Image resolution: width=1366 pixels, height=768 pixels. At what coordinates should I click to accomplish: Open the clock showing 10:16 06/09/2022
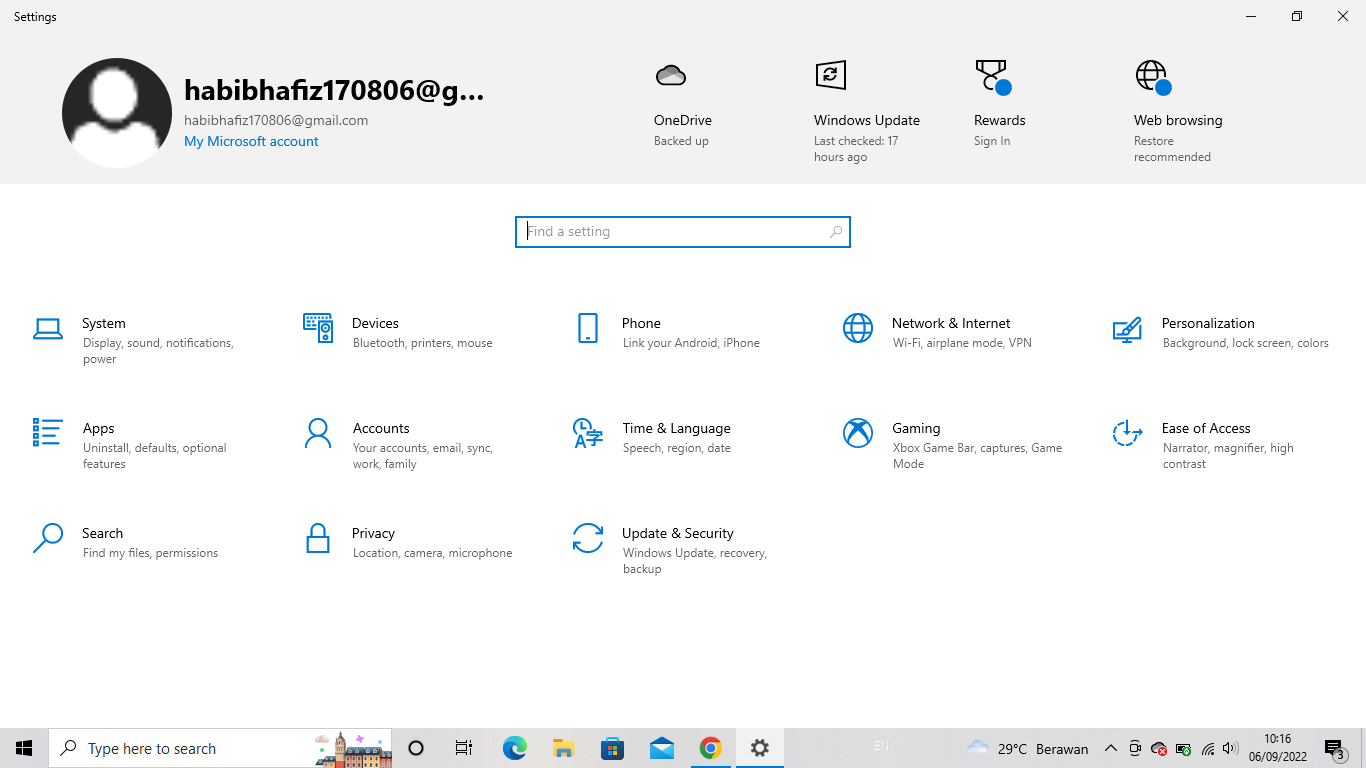click(x=1277, y=748)
